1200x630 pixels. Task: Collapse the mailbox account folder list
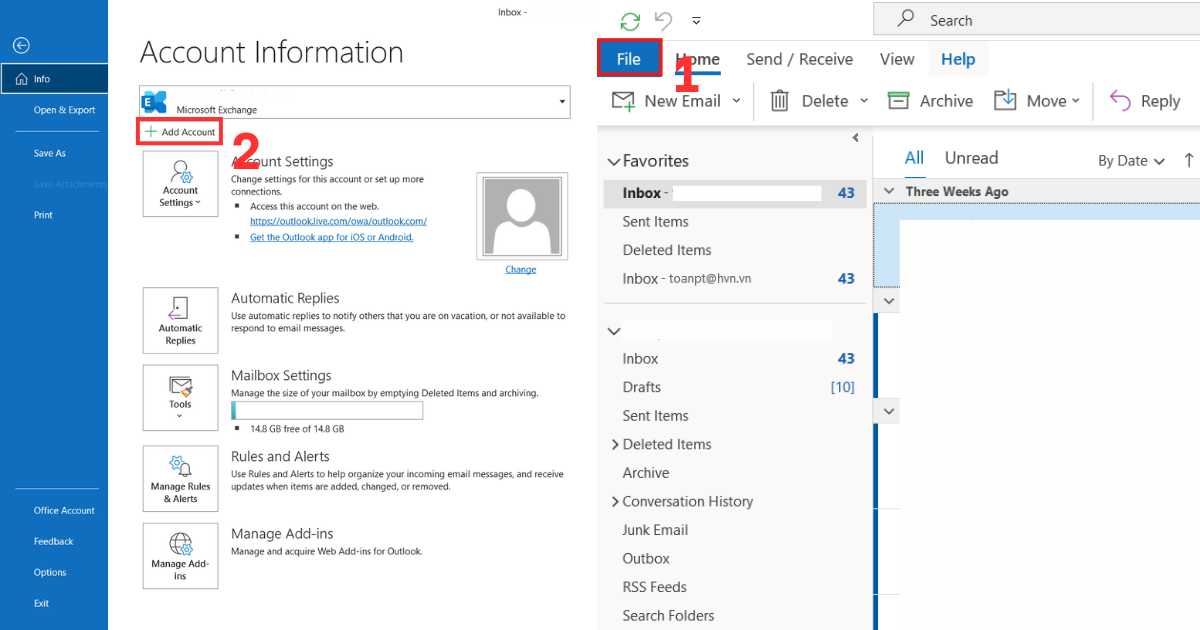coord(614,331)
